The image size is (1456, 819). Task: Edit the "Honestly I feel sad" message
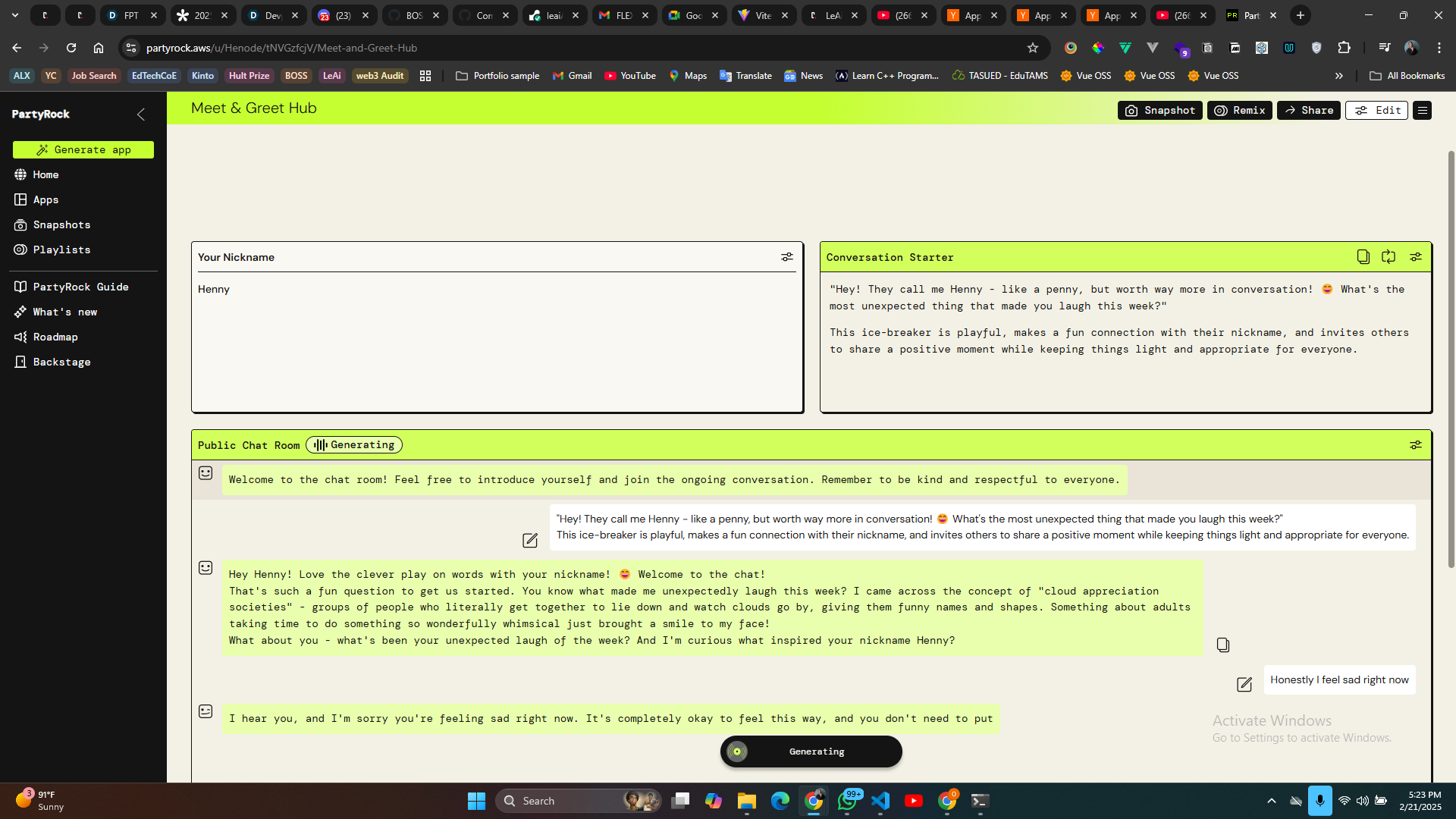point(1244,684)
